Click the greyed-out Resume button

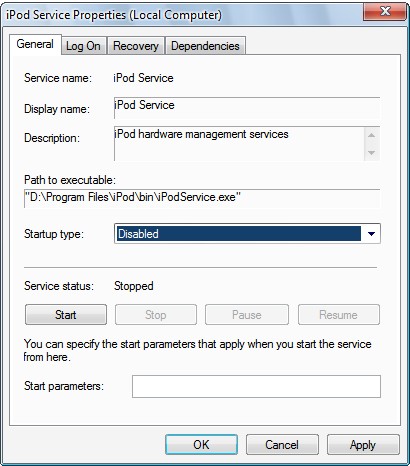click(339, 315)
